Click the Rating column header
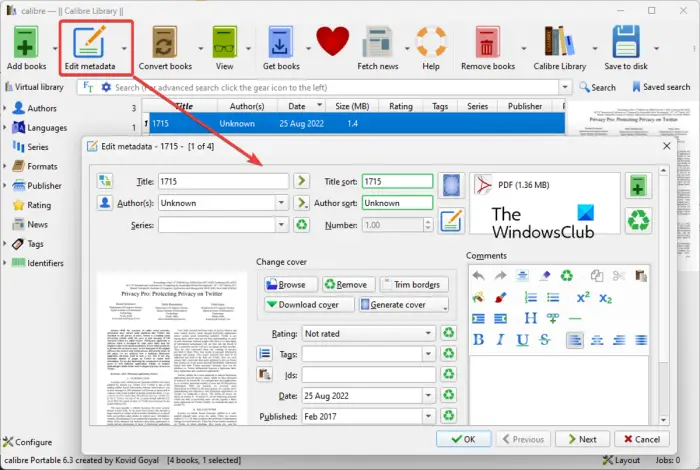Viewport: 700px width, 470px height. 401,106
